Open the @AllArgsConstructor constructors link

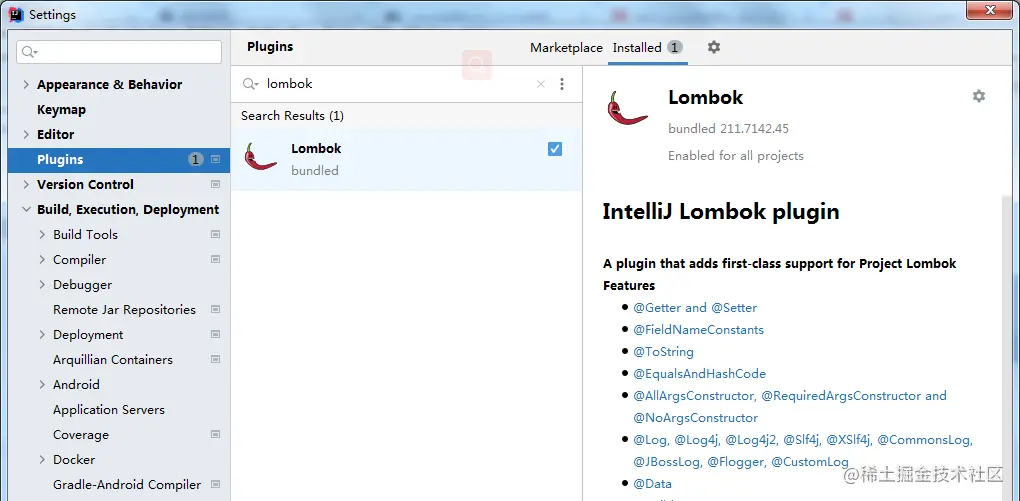point(790,407)
